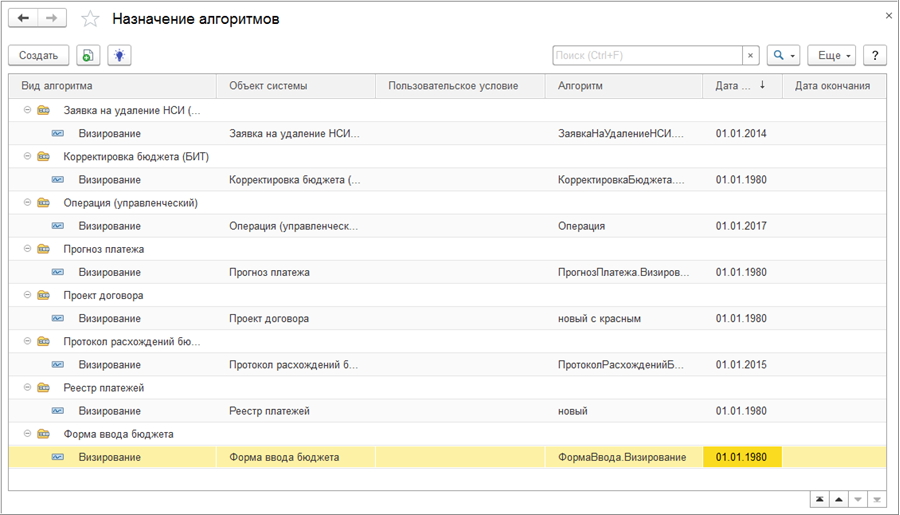Click in the Поиск search field

(646, 55)
